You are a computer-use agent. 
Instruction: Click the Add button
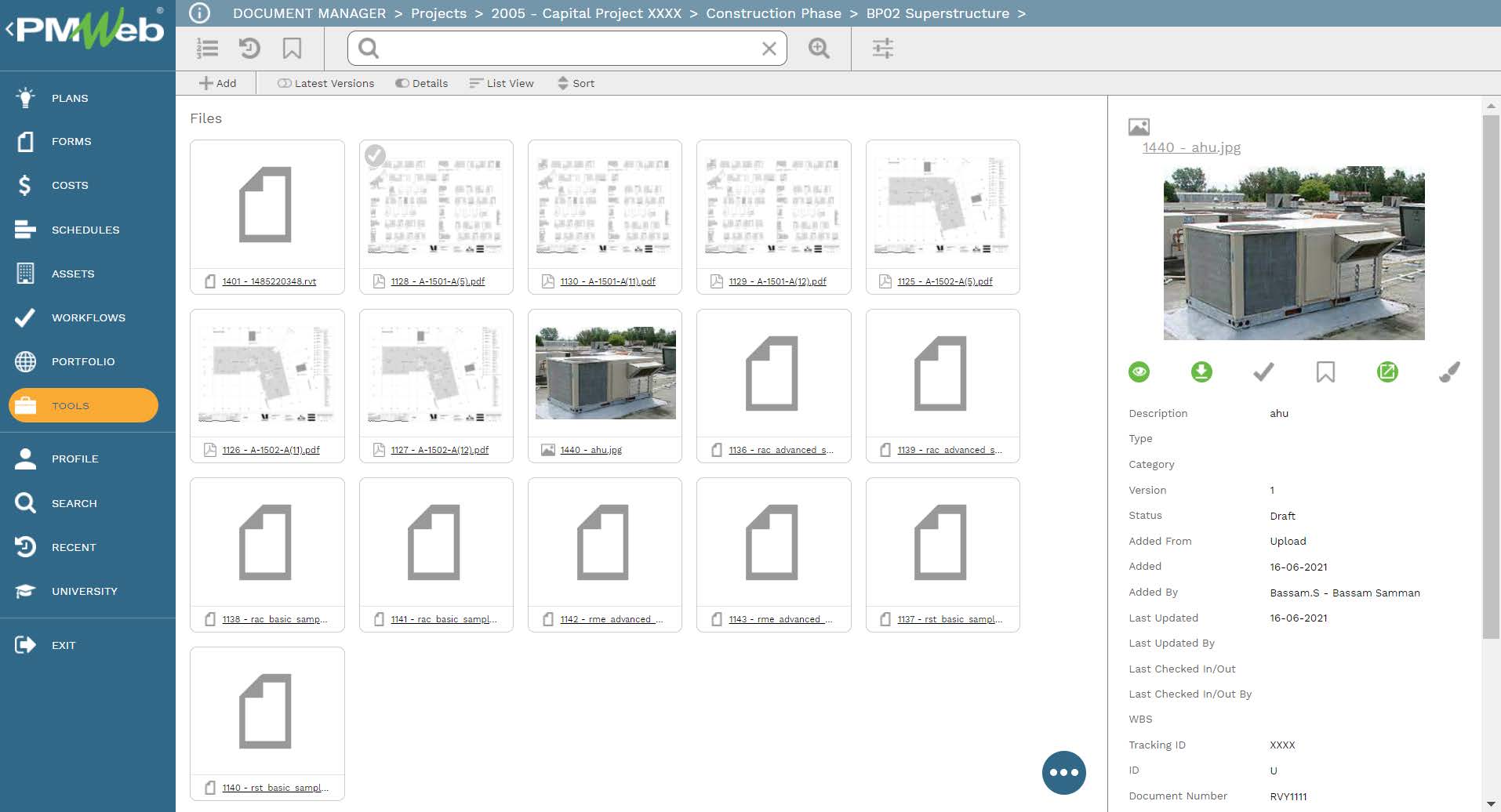(x=217, y=83)
